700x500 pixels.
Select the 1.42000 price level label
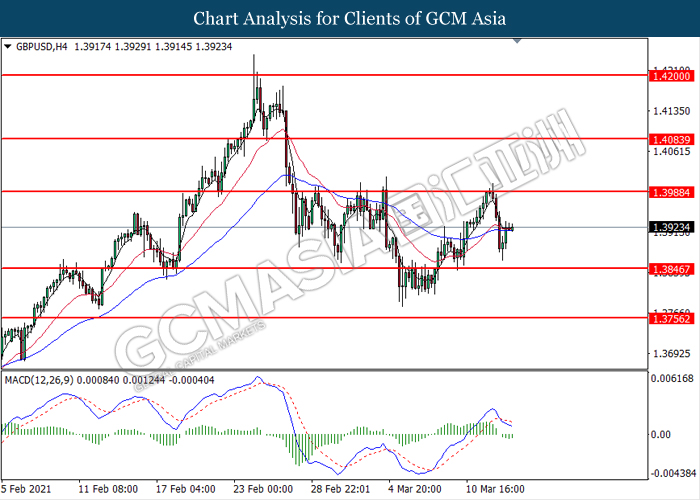coord(671,76)
